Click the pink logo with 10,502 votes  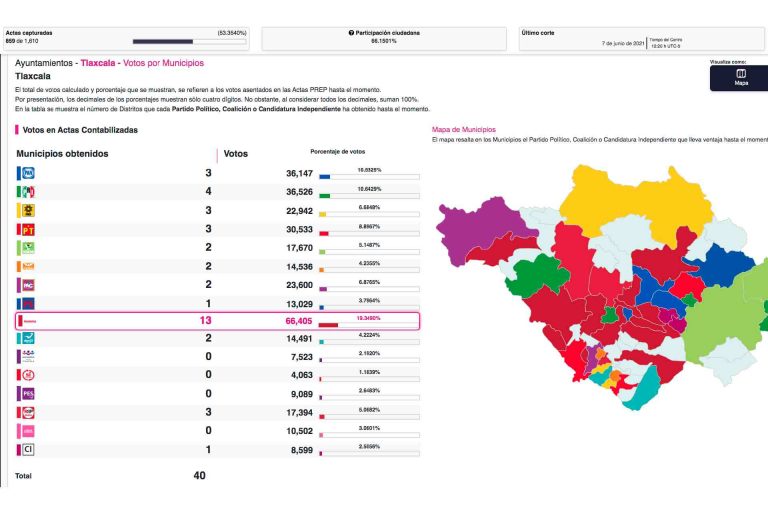[x=28, y=431]
